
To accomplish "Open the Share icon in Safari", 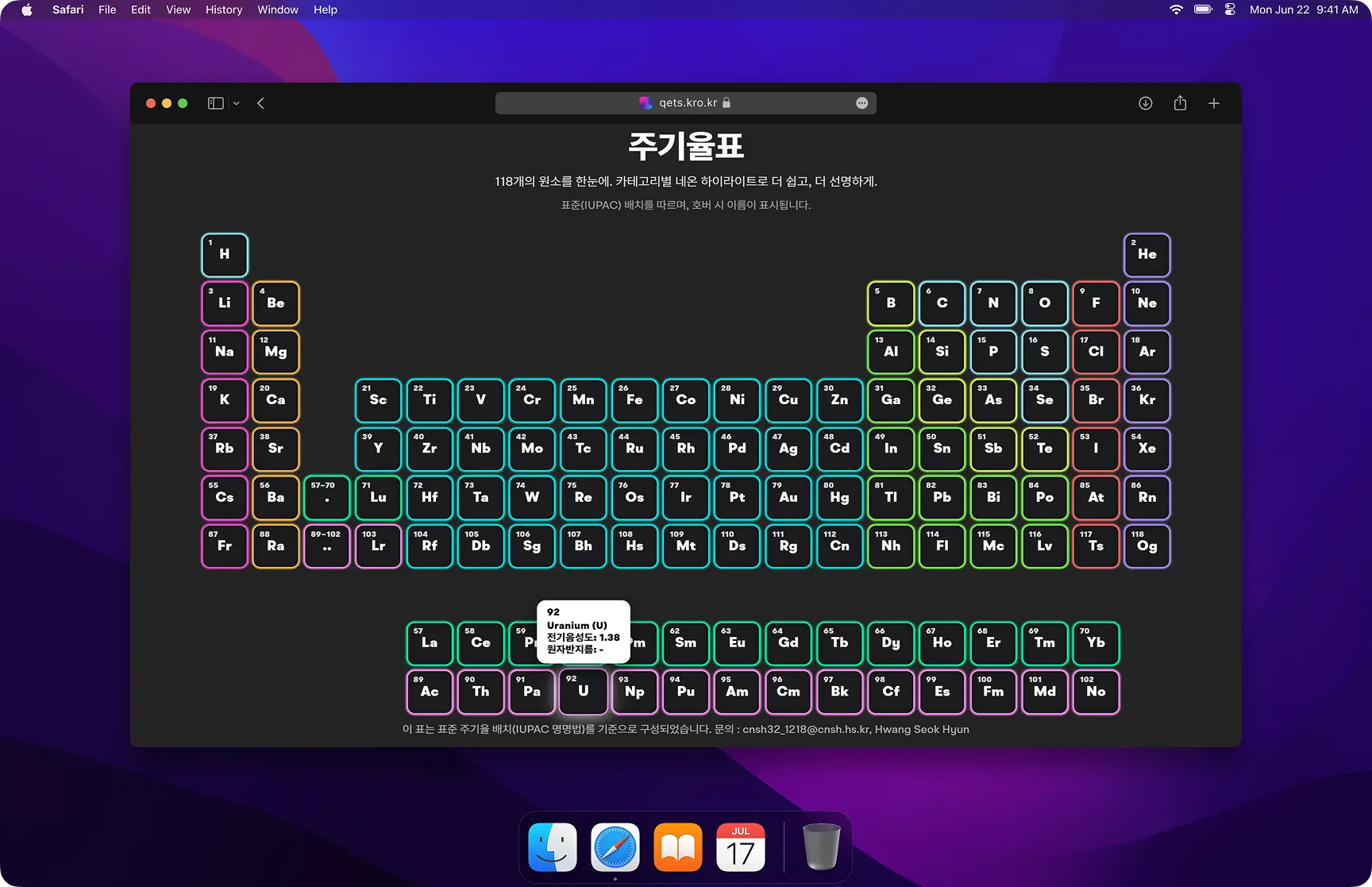I will 1180,103.
